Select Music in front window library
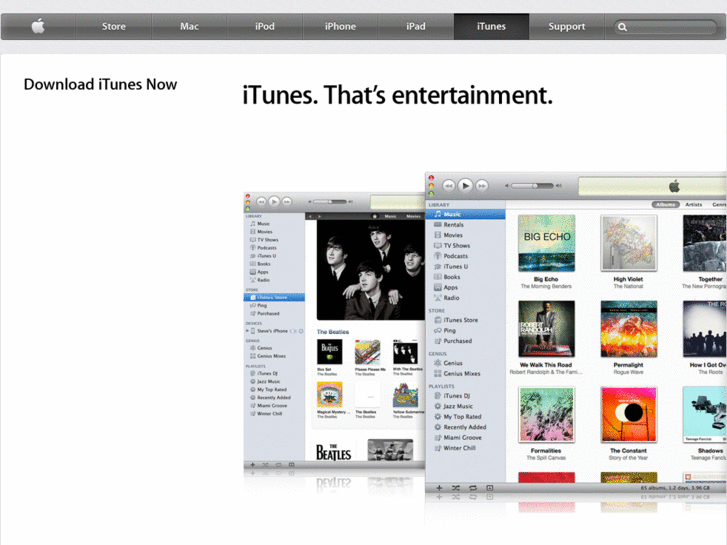This screenshot has height=545, width=727. (x=465, y=214)
